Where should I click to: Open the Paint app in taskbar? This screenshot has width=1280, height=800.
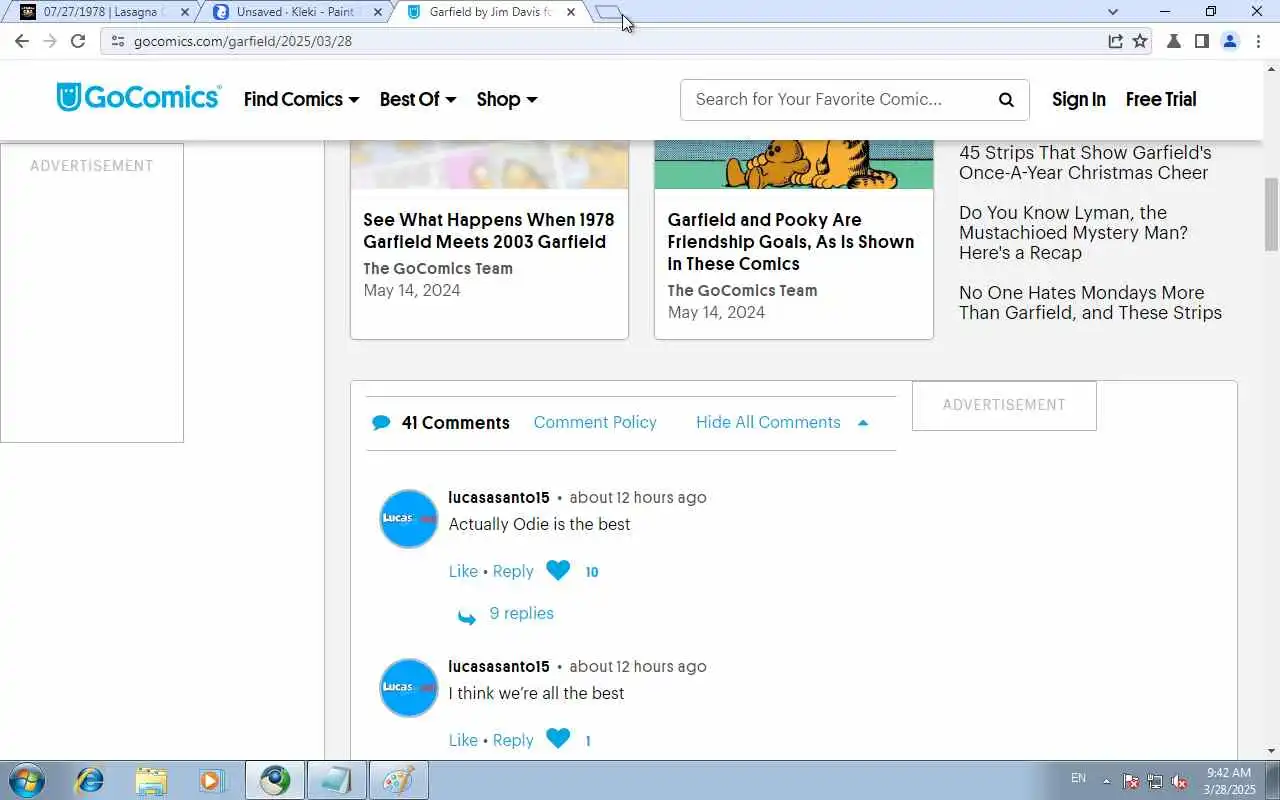(x=398, y=780)
